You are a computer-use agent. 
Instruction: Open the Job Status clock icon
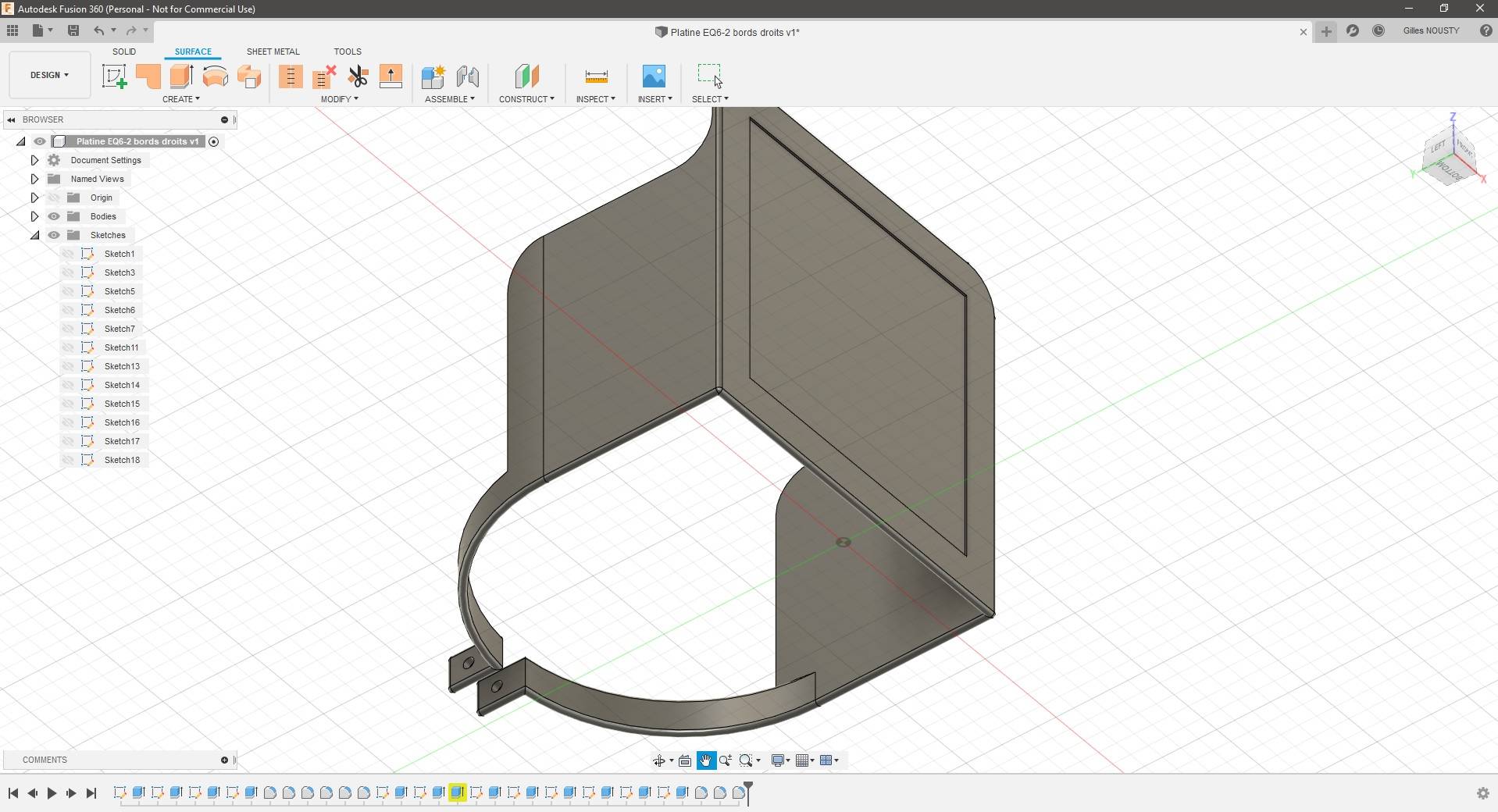[1379, 30]
